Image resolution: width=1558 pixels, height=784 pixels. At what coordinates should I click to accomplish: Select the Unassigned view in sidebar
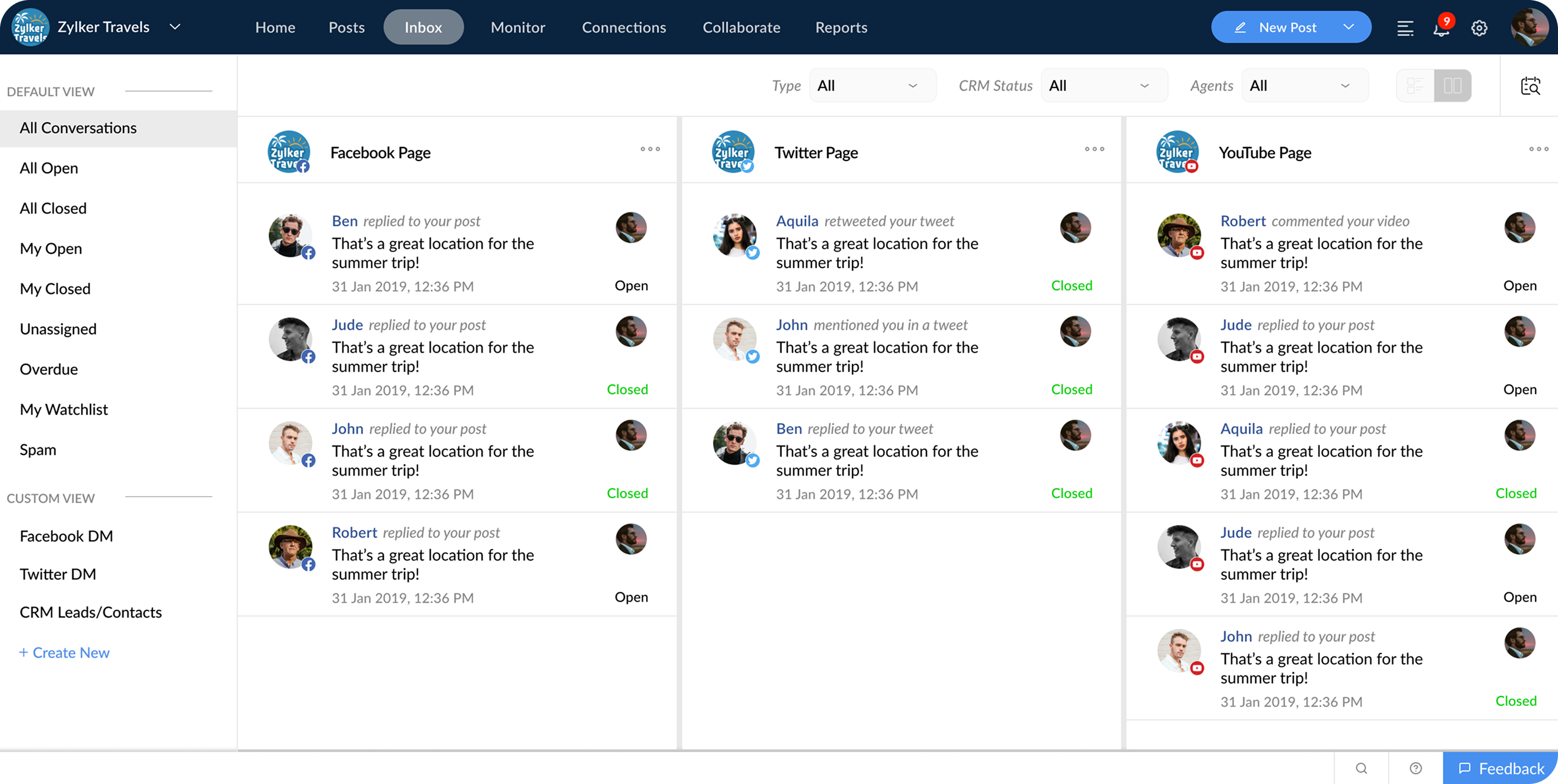[x=58, y=329]
